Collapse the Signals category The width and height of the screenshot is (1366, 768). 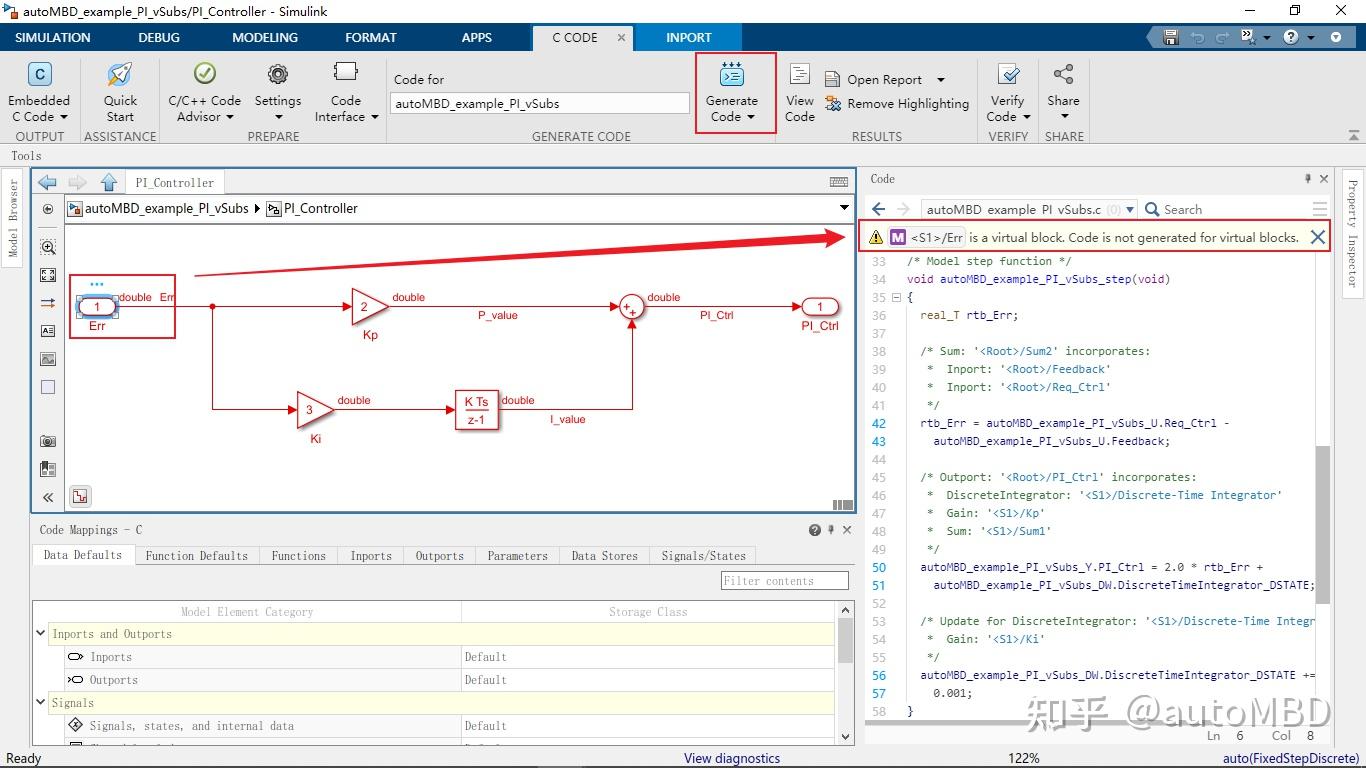pos(41,703)
